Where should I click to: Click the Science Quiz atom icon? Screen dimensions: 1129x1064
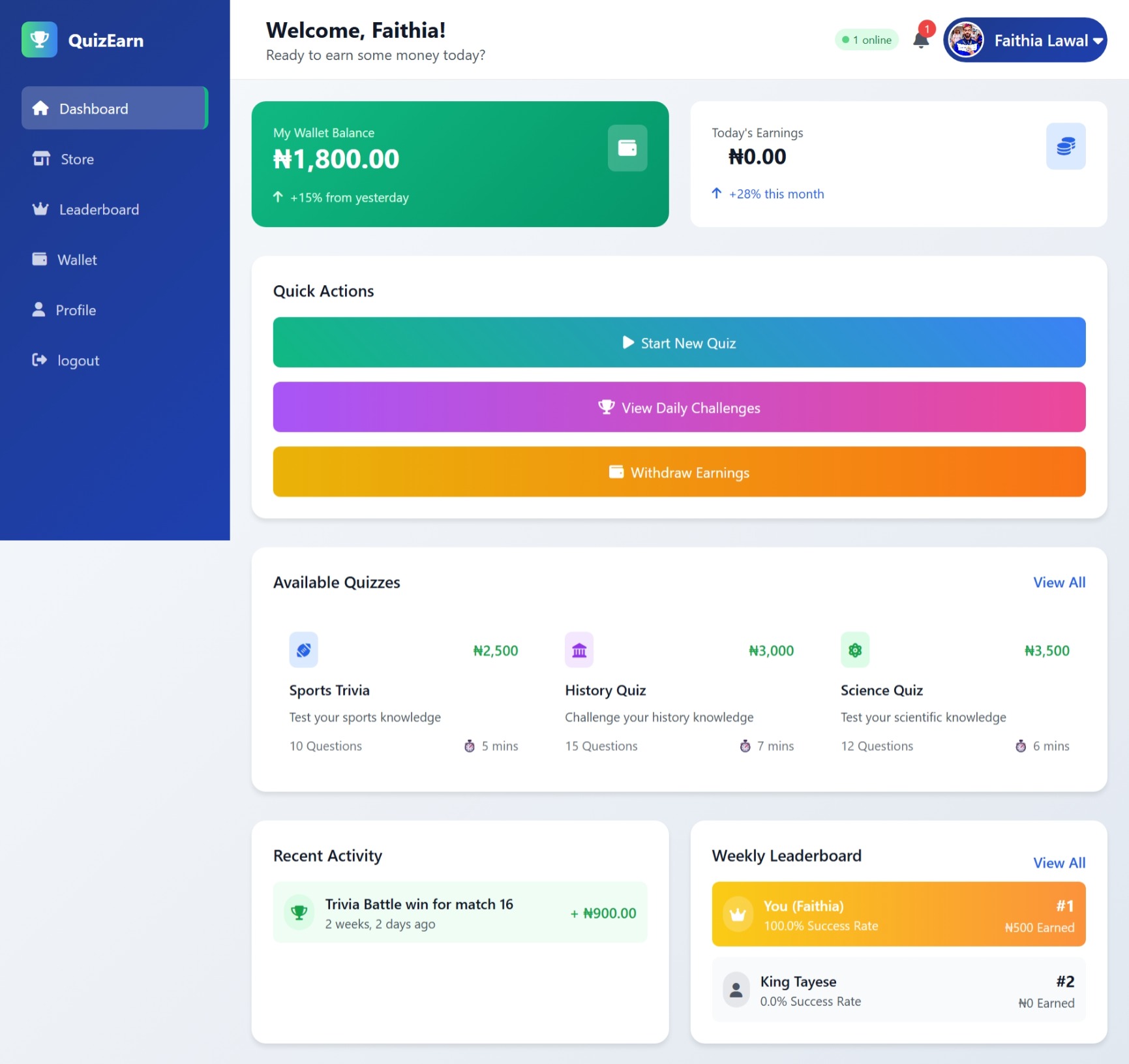click(855, 650)
